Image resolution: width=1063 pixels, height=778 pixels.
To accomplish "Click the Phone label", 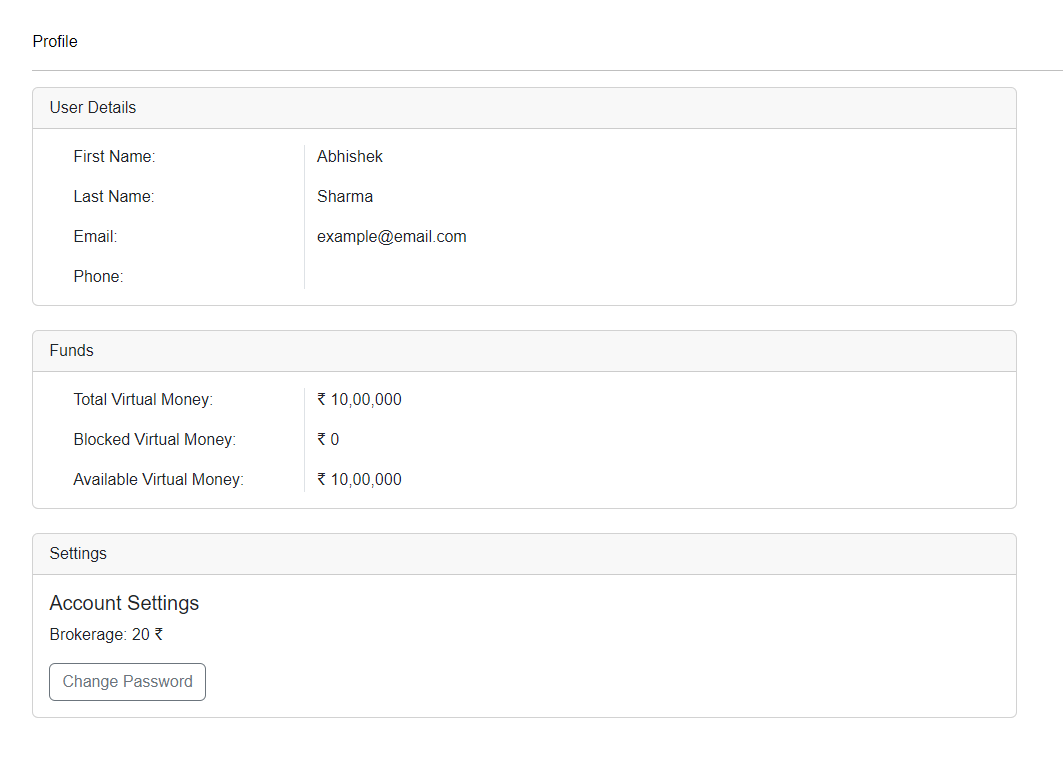I will pyautogui.click(x=98, y=277).
